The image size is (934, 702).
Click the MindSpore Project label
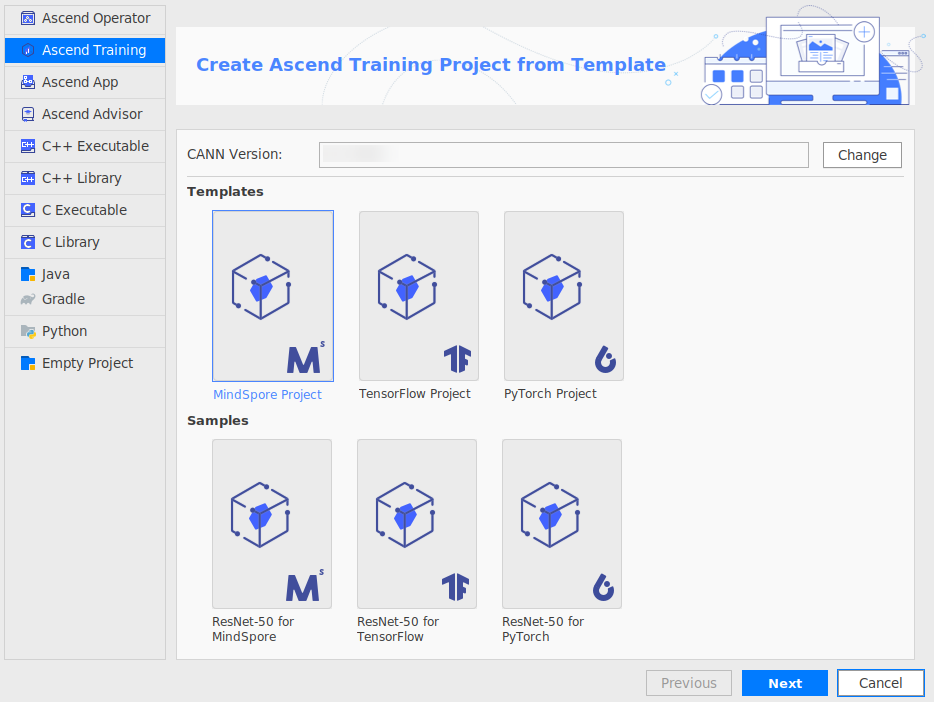(x=267, y=395)
